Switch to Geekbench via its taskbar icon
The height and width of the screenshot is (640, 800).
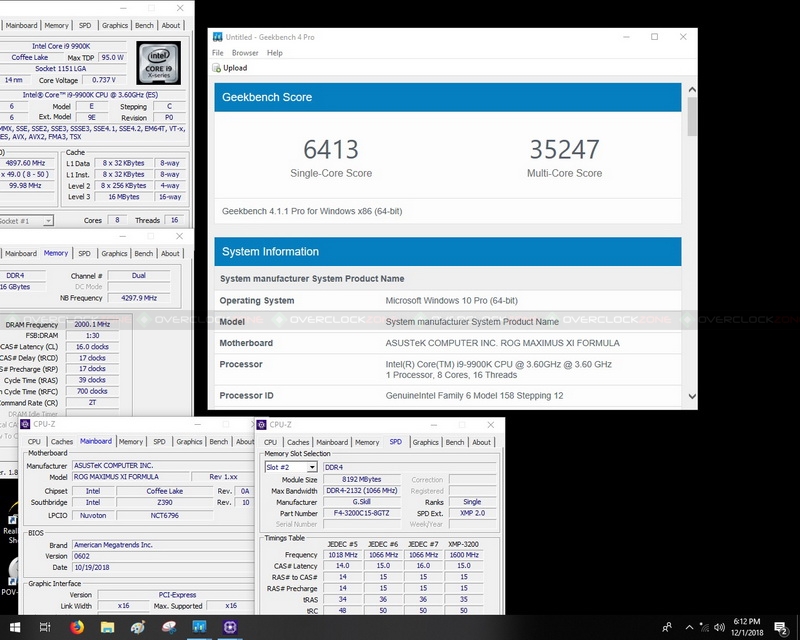pyautogui.click(x=199, y=627)
